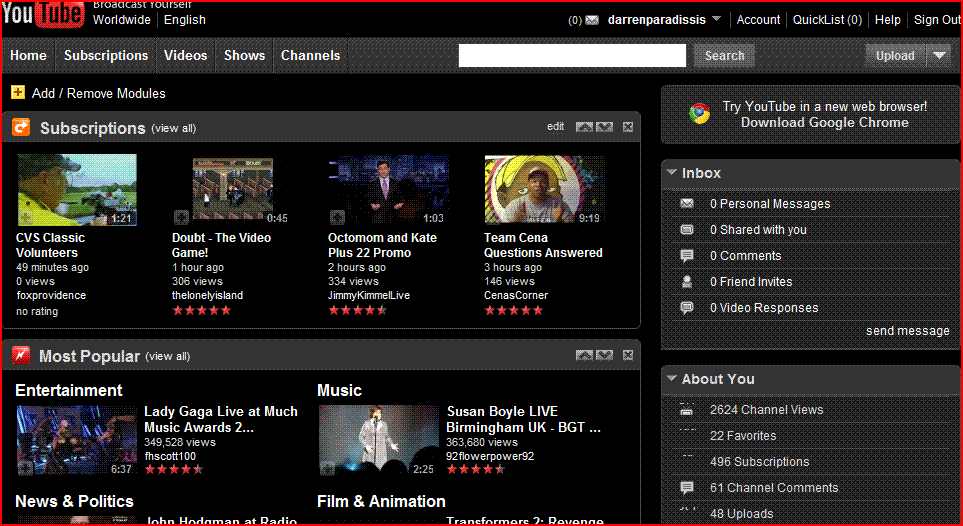Click Sign Out
The width and height of the screenshot is (963, 526).
pos(937,20)
